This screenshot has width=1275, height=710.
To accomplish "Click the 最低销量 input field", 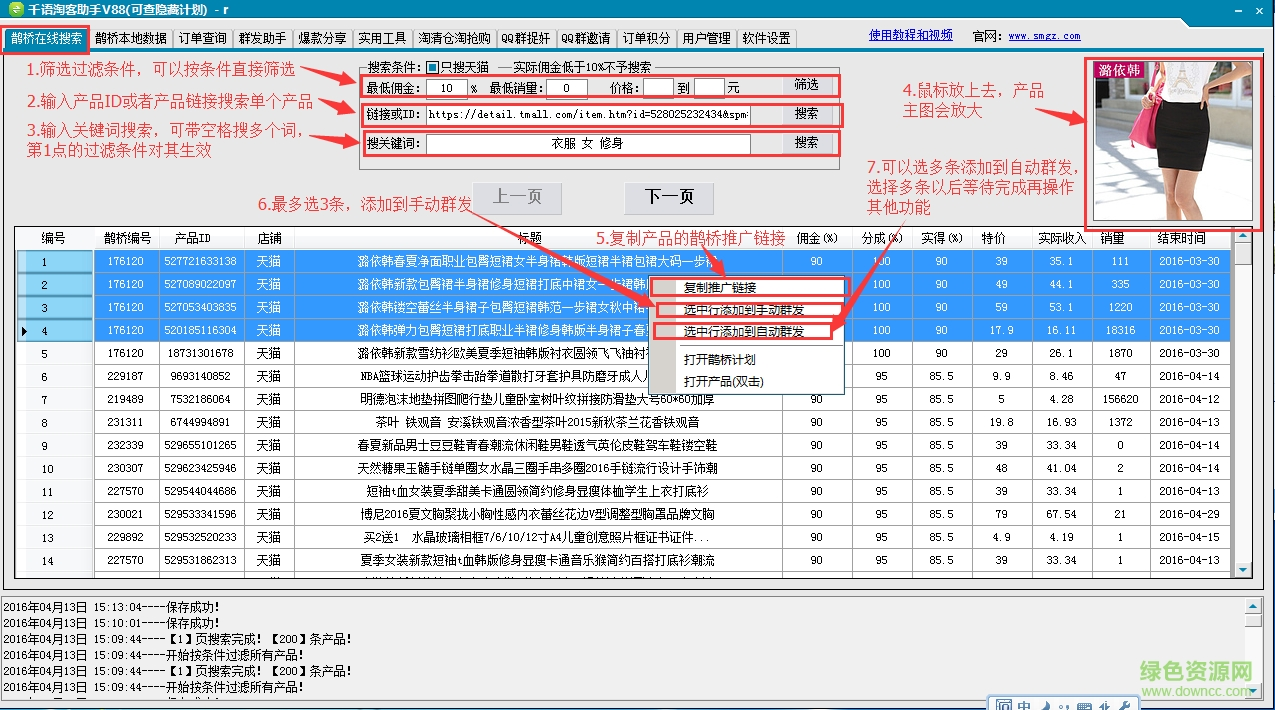I will (567, 87).
